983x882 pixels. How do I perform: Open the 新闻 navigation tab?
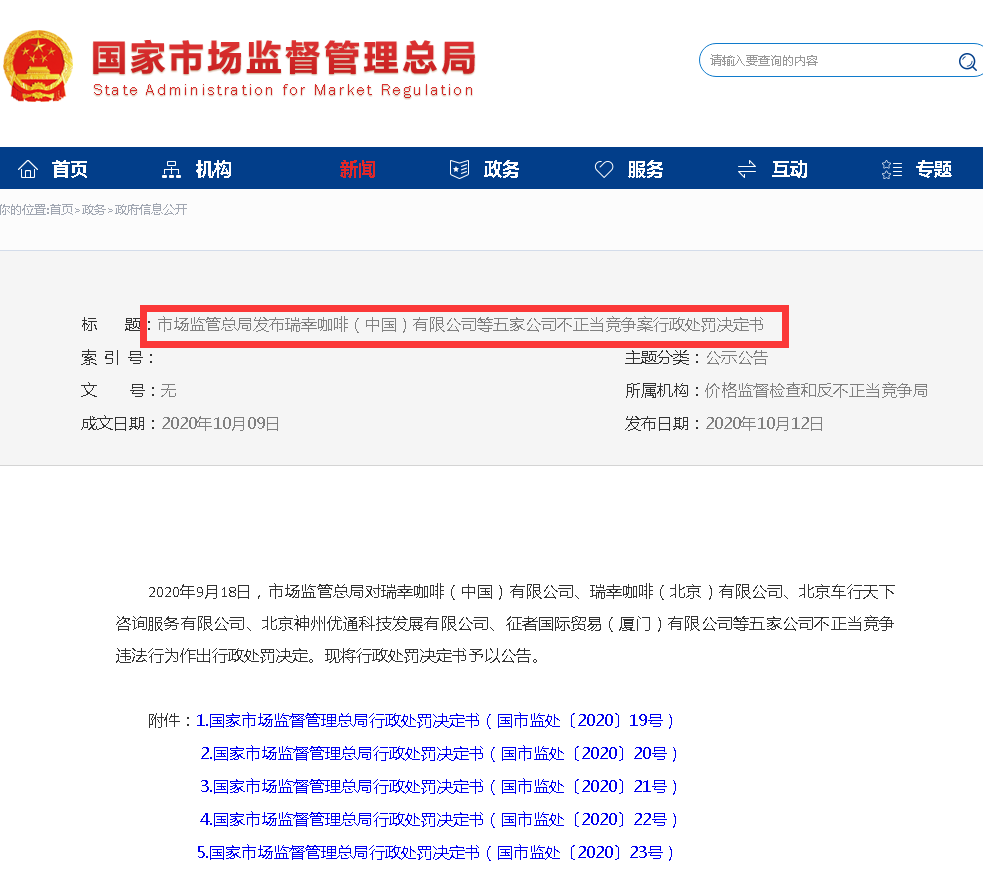tap(357, 169)
